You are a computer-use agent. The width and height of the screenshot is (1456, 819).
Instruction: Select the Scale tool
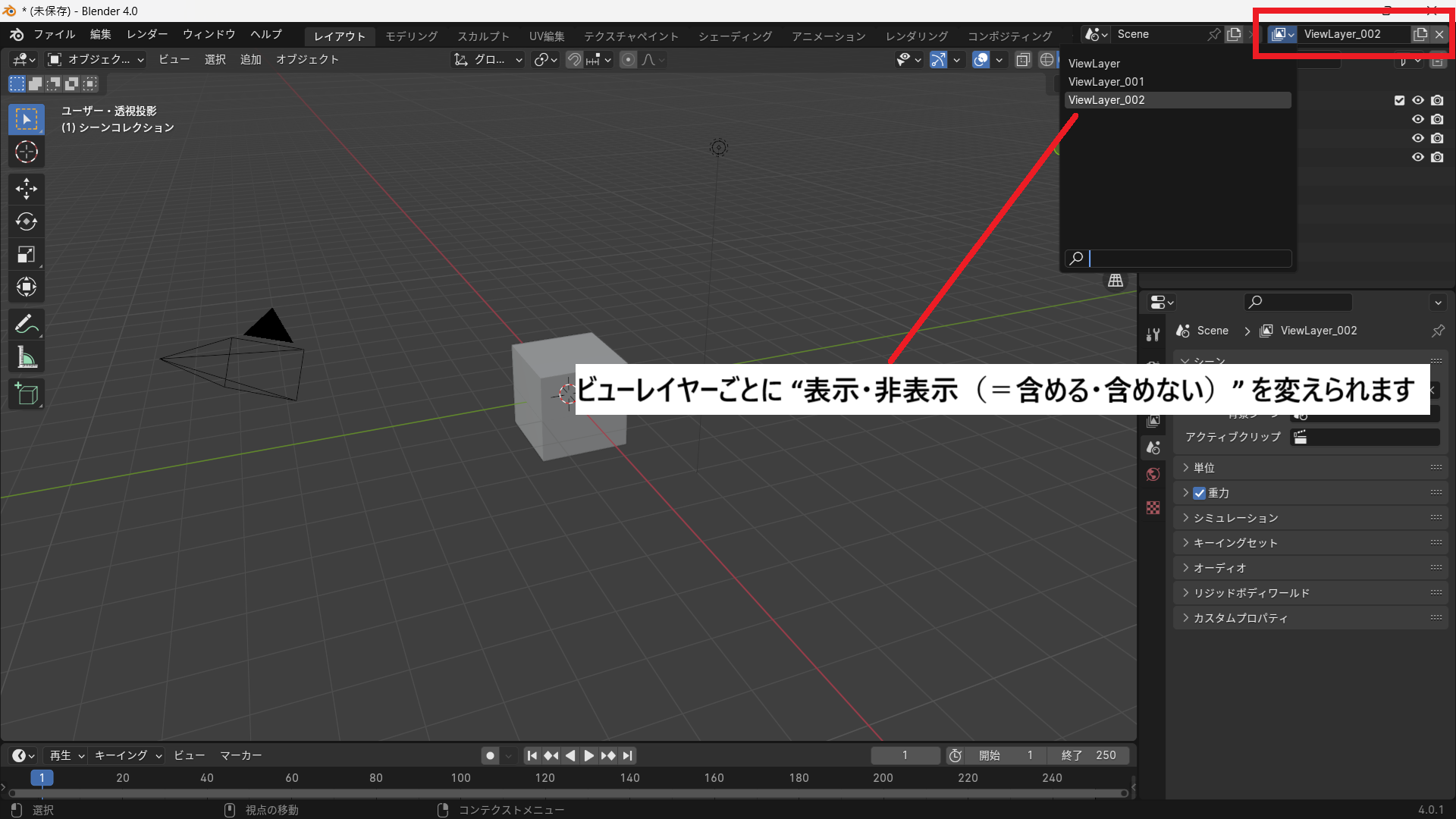click(x=27, y=254)
